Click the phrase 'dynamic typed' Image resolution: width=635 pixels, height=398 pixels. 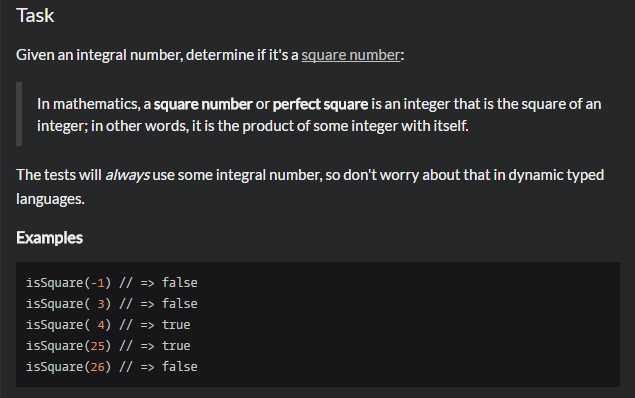tap(556, 175)
